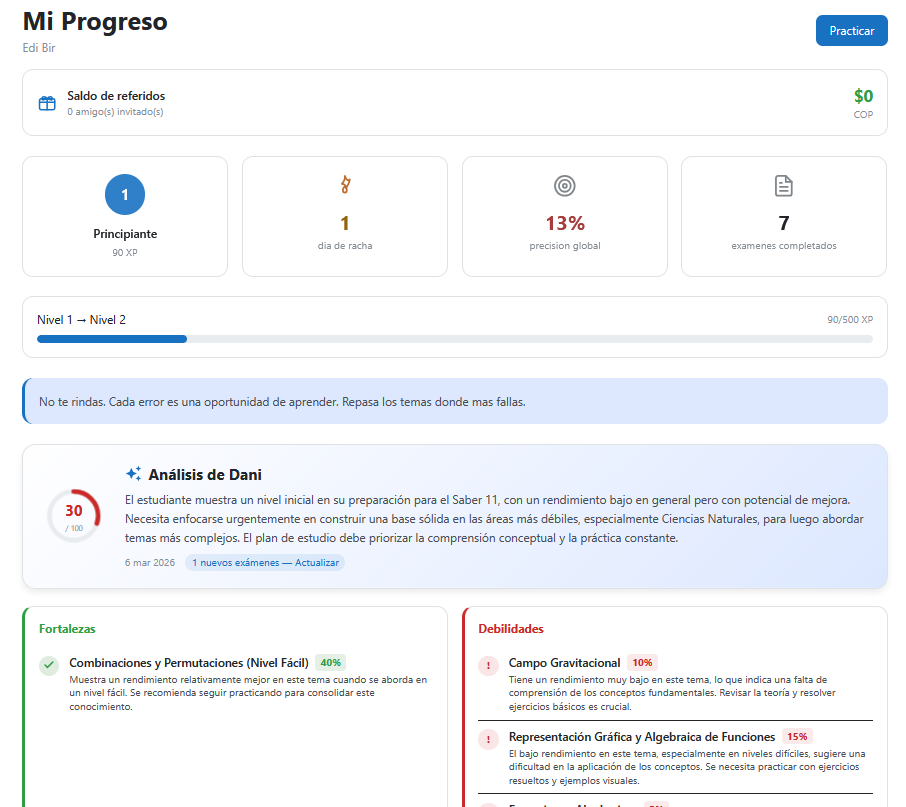Click the green checkmark beside Combinaciones y Permutaciones

point(49,665)
